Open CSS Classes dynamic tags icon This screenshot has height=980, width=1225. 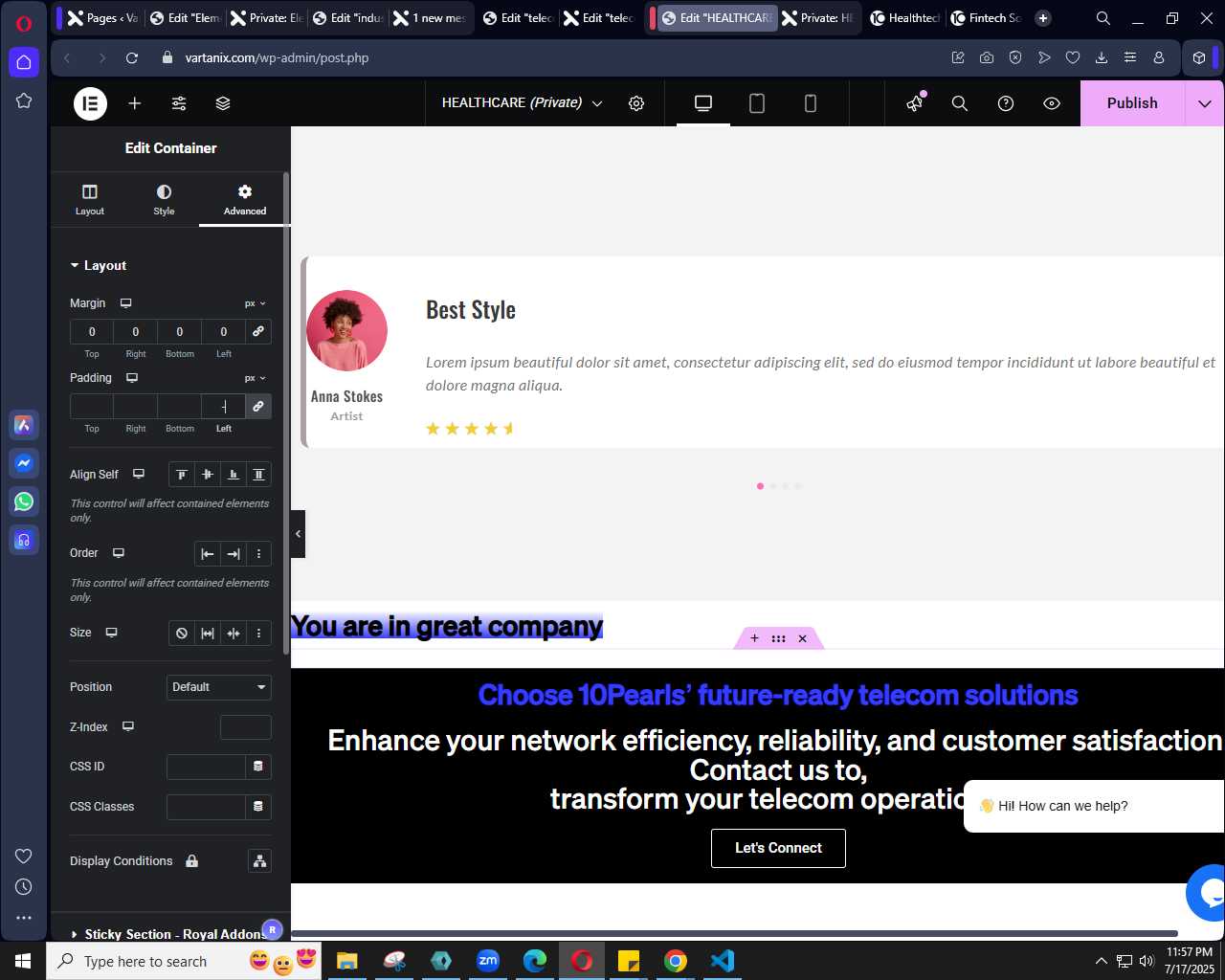pos(258,807)
